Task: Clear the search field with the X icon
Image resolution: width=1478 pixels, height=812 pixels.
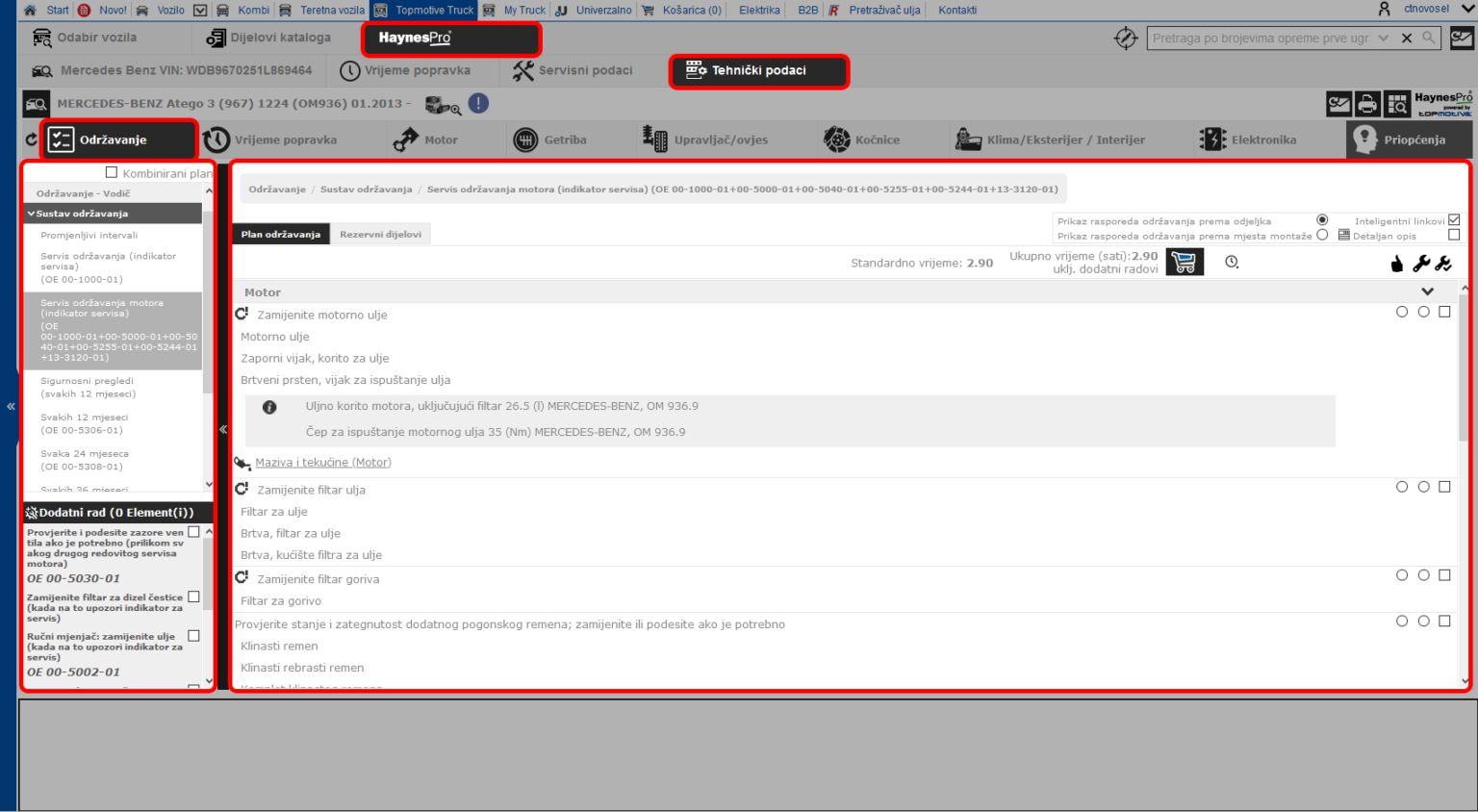Action: pyautogui.click(x=1407, y=38)
